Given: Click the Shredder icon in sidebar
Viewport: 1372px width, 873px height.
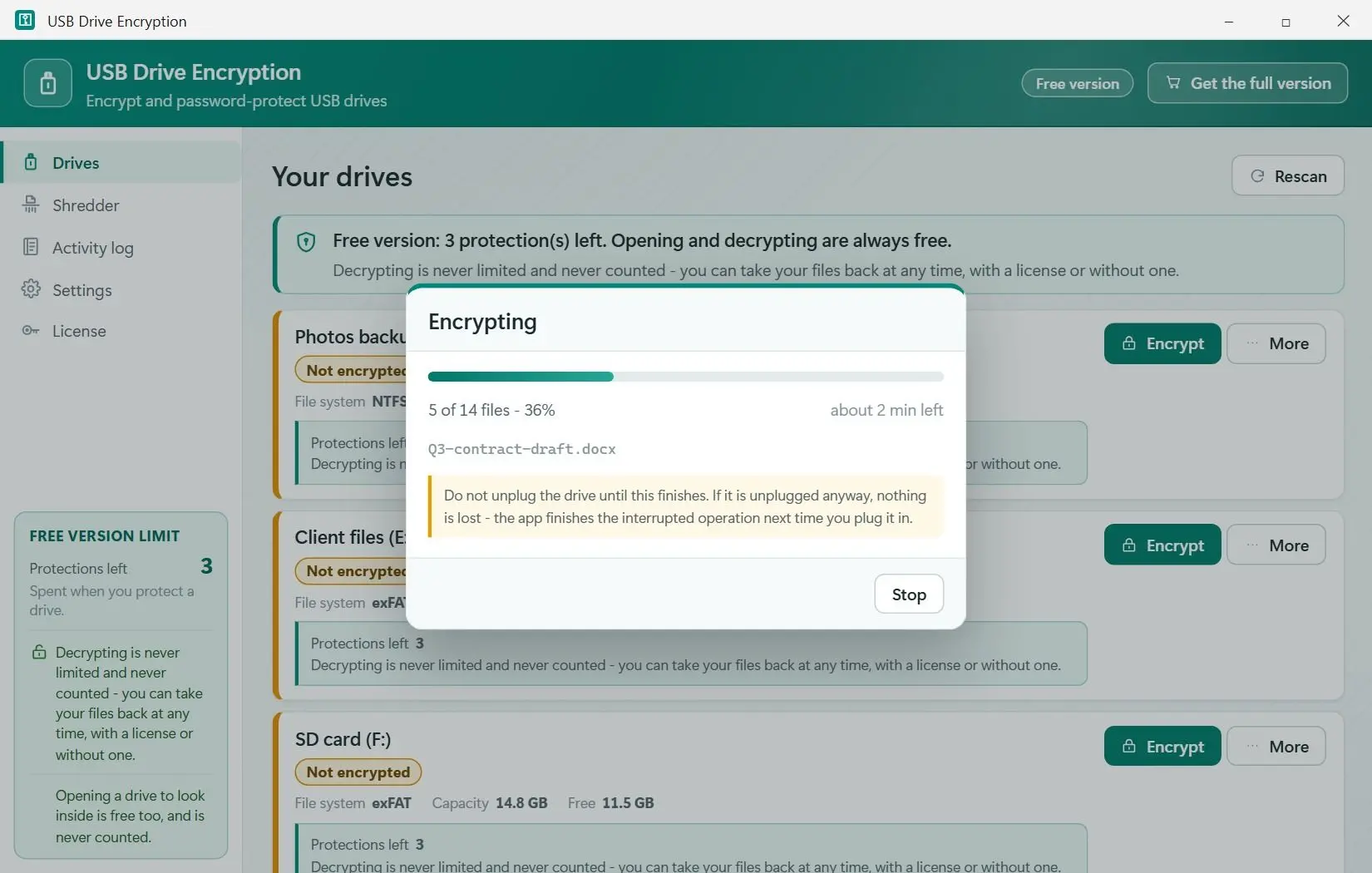Looking at the screenshot, I should pyautogui.click(x=31, y=205).
